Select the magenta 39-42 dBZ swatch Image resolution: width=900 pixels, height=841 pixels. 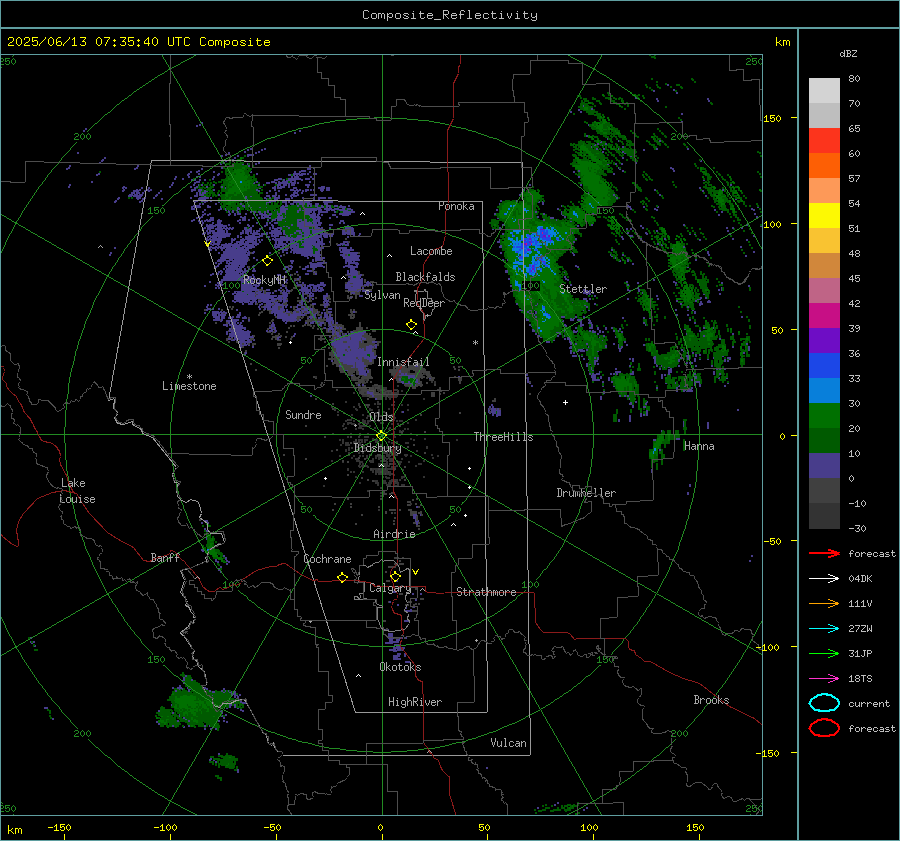click(x=824, y=315)
